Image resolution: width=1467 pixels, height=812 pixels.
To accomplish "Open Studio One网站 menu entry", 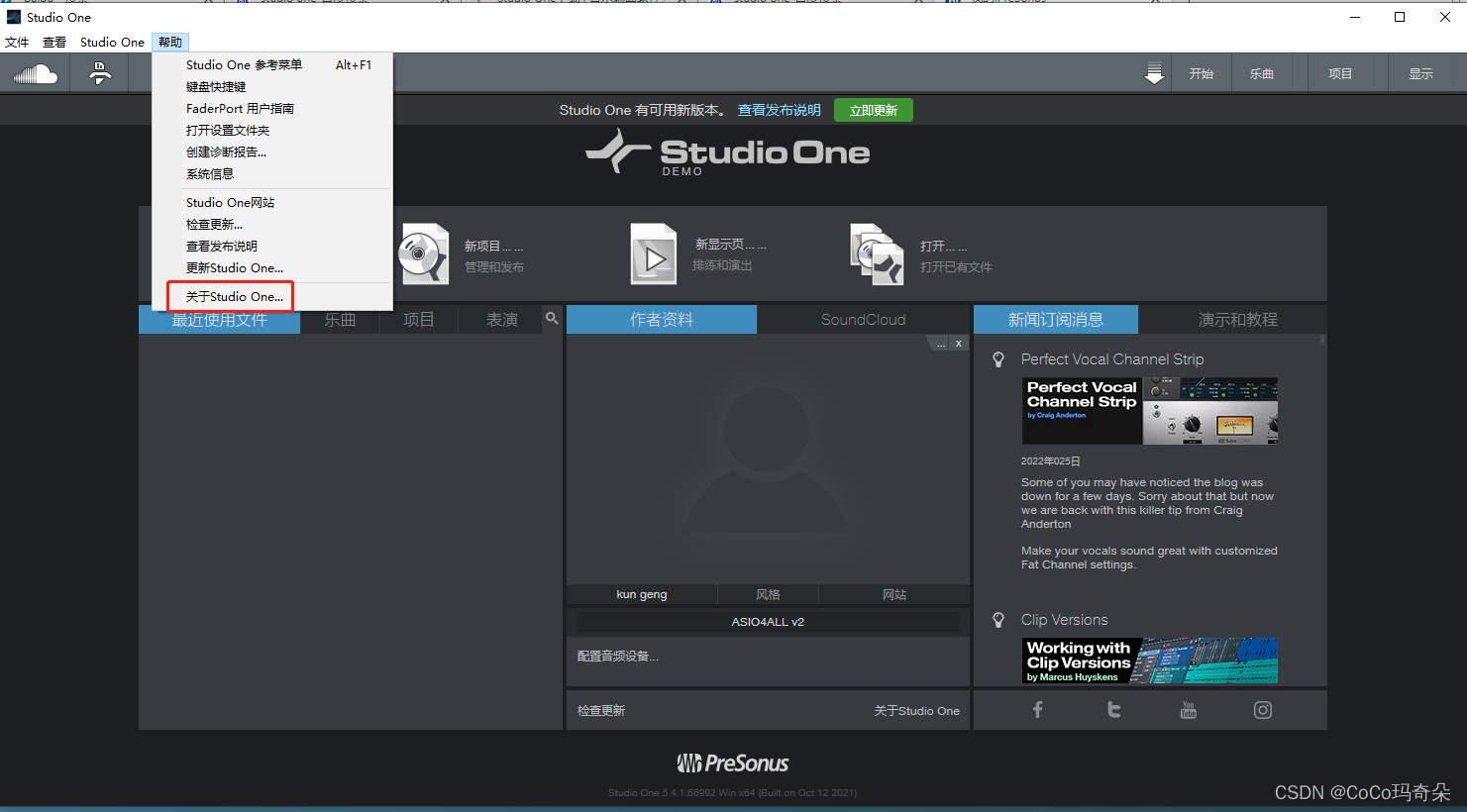I will (272, 202).
